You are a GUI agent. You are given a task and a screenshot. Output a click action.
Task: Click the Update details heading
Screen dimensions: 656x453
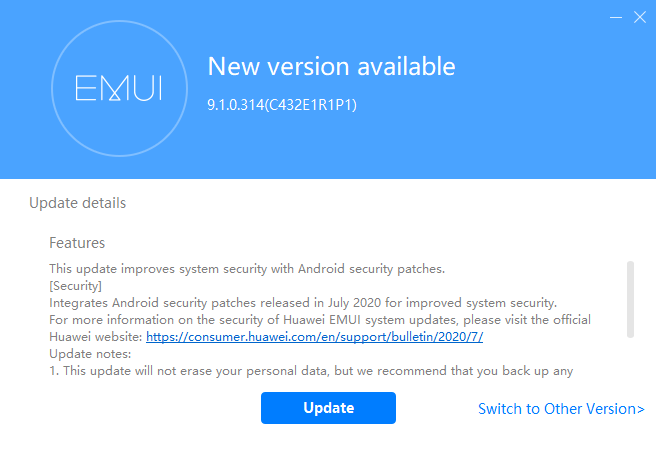coord(77,203)
